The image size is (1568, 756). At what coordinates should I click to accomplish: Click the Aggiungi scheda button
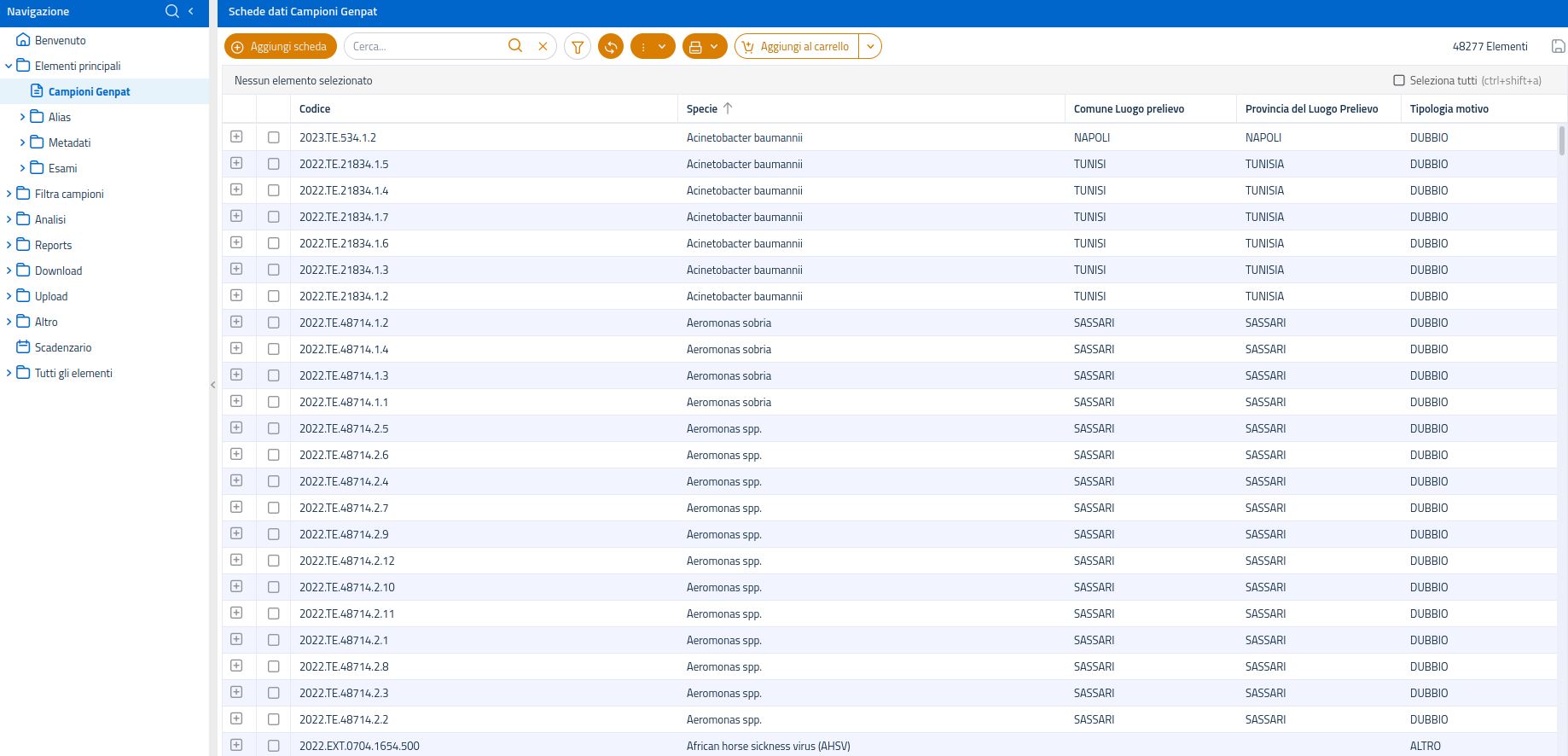pos(281,47)
